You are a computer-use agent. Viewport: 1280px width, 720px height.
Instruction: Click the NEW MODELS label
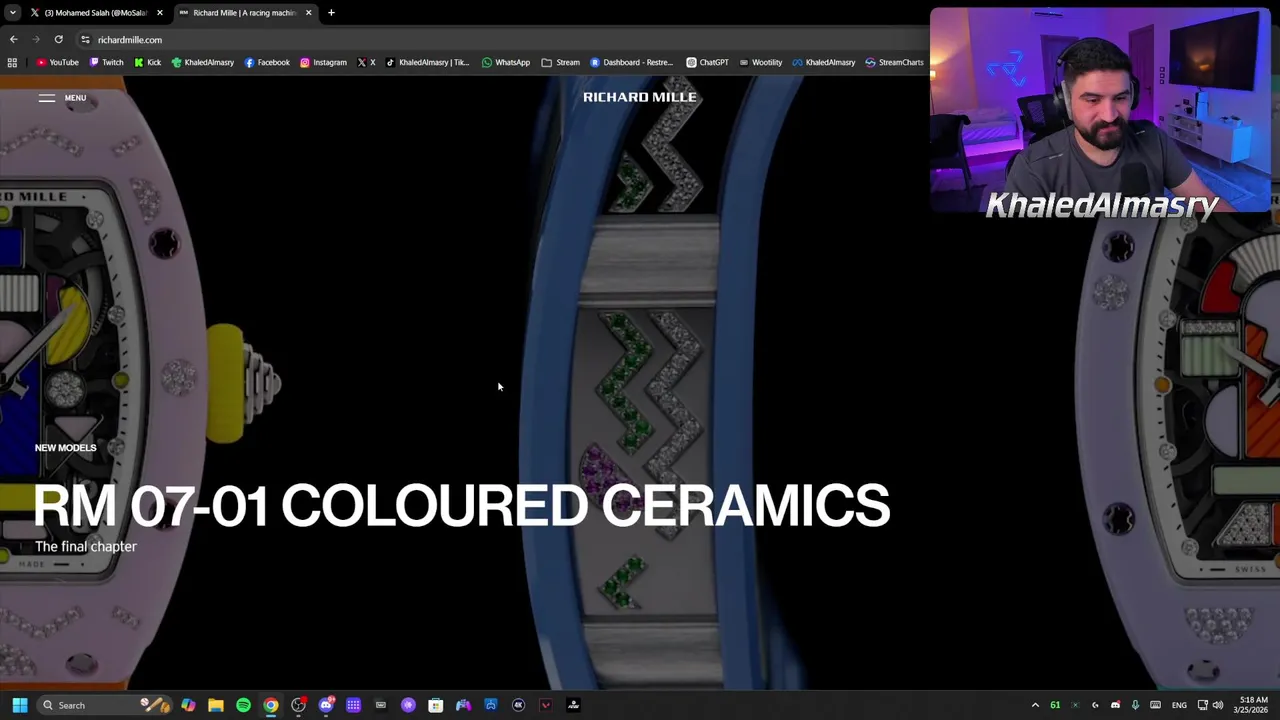pyautogui.click(x=65, y=448)
